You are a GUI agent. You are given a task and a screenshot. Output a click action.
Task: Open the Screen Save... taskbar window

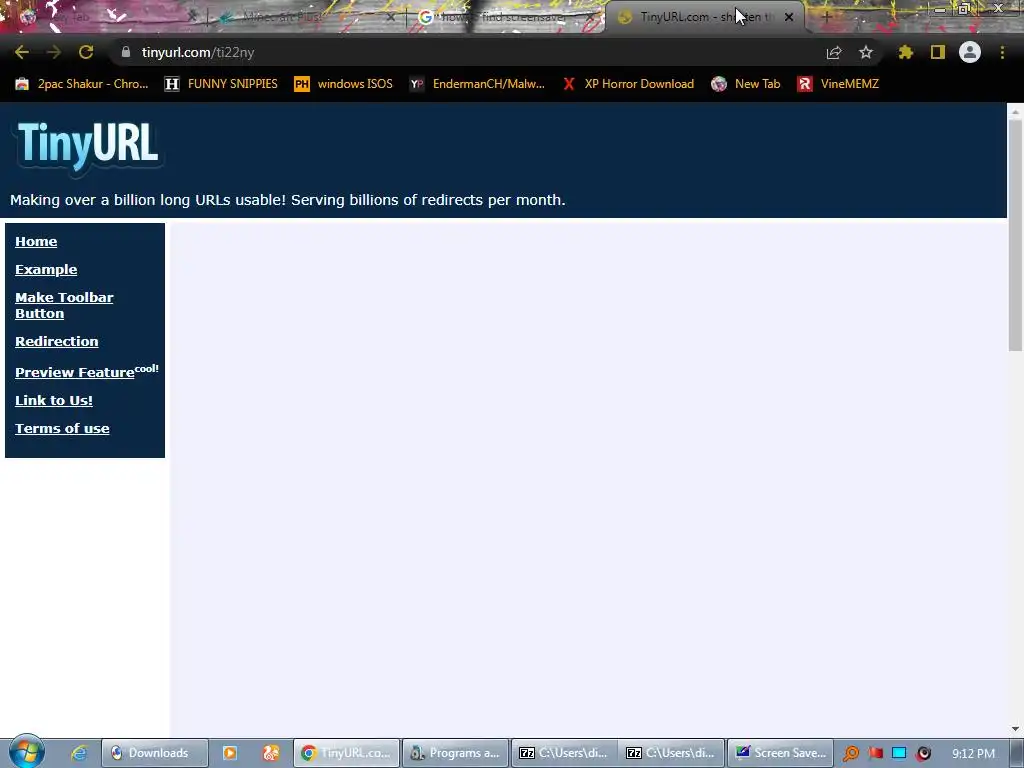[x=780, y=753]
